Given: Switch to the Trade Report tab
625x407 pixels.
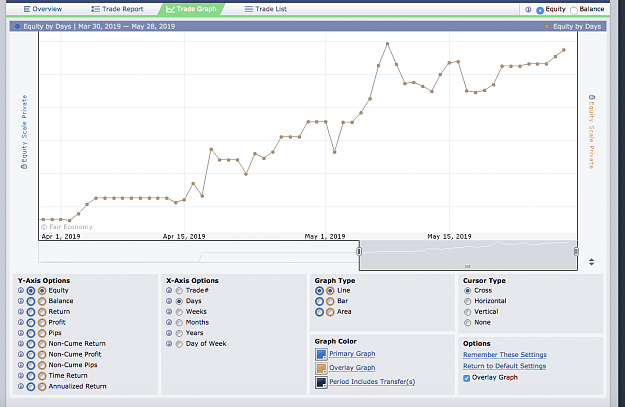Looking at the screenshot, I should tap(117, 9).
